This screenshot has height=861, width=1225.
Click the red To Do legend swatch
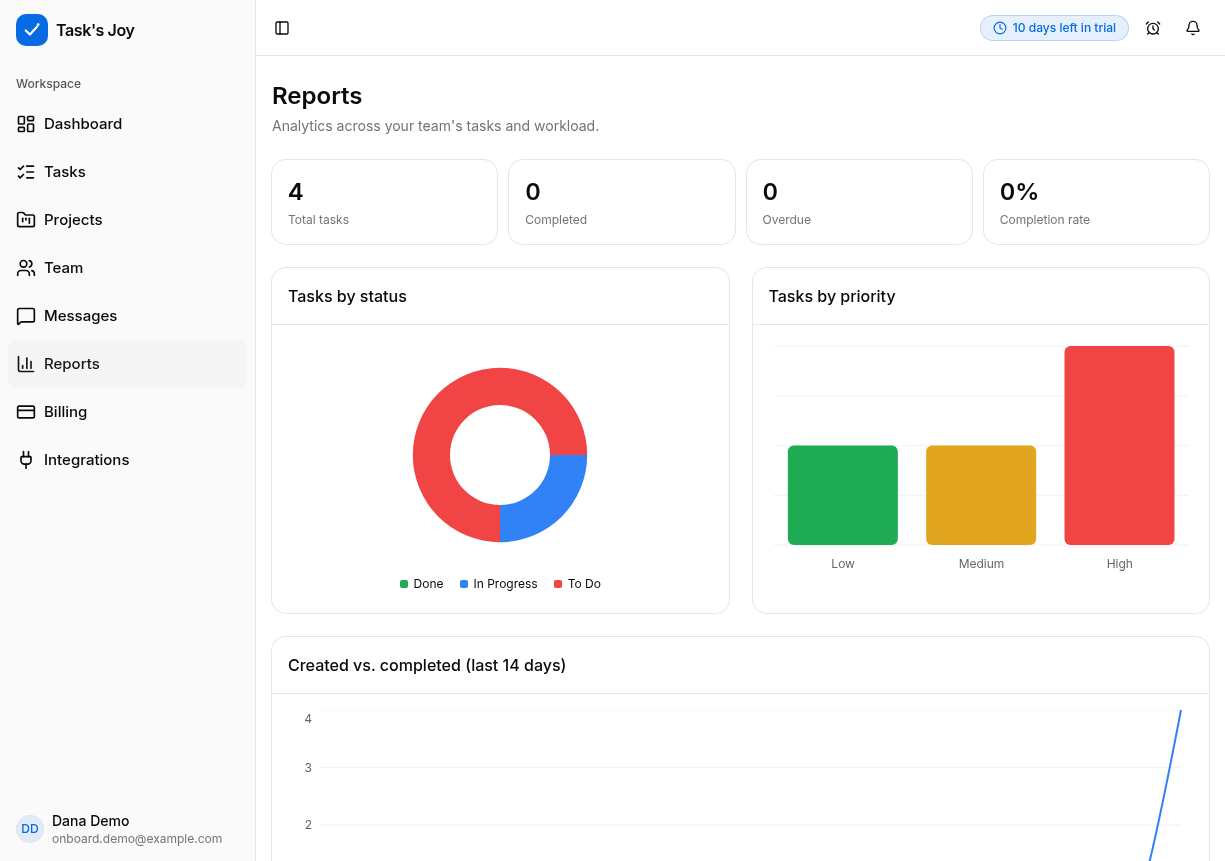click(x=558, y=584)
